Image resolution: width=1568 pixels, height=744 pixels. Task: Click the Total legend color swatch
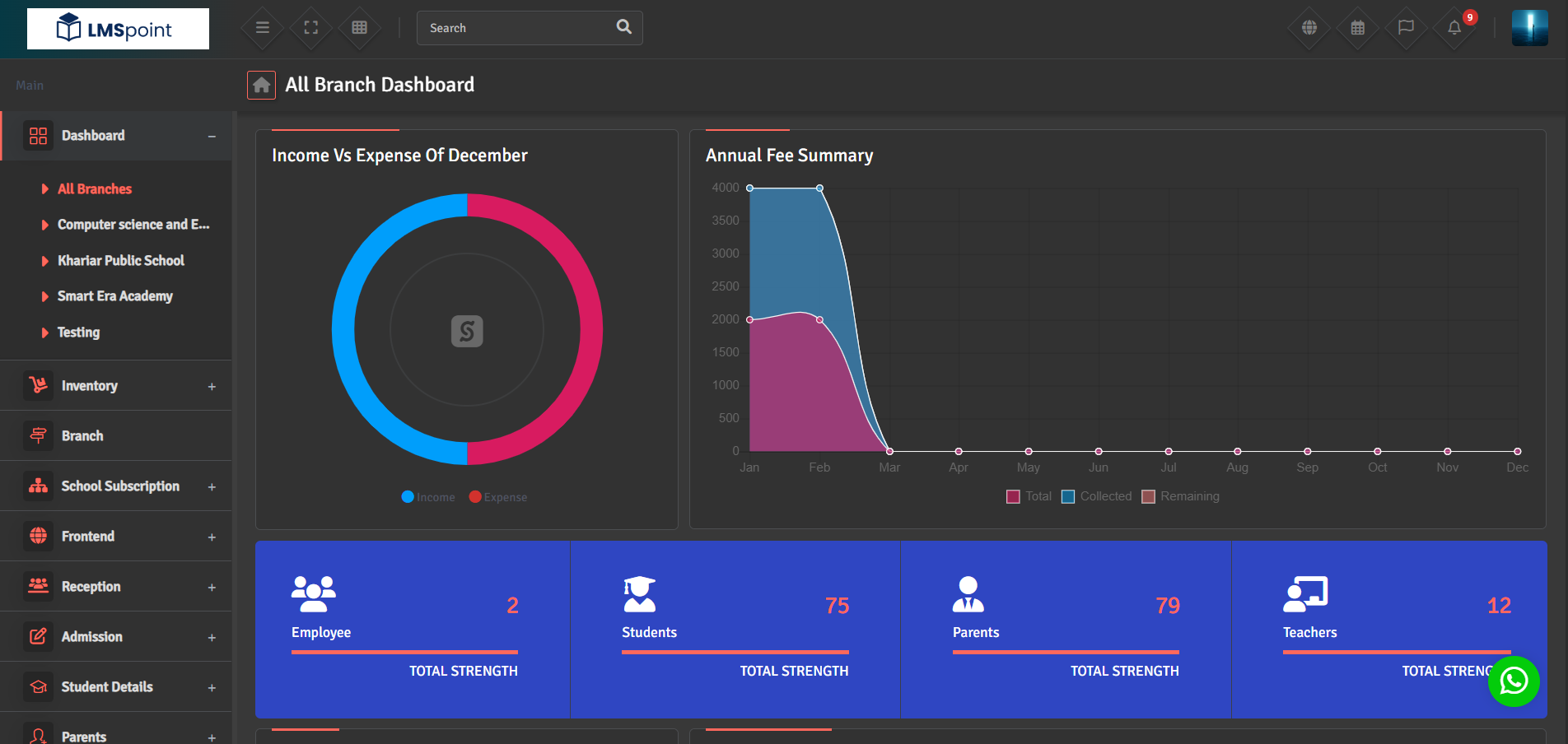(x=1014, y=496)
